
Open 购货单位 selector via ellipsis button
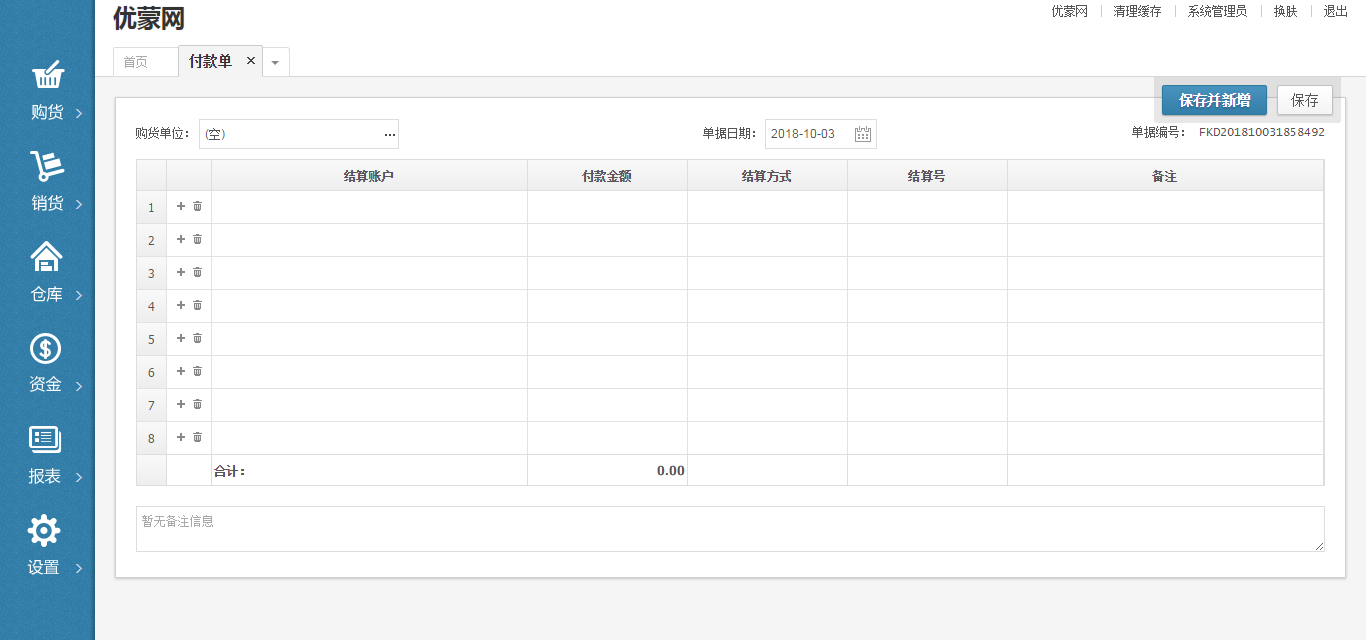coord(389,134)
